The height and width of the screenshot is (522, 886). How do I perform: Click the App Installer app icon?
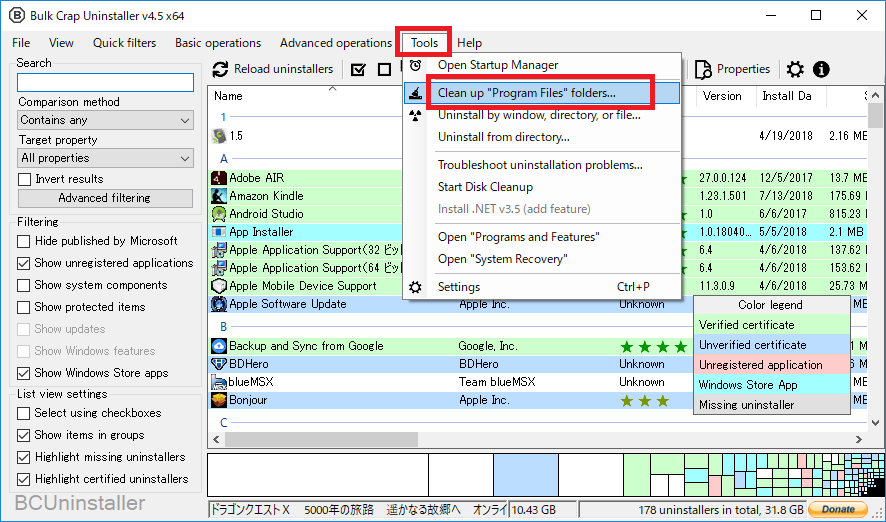[x=219, y=232]
